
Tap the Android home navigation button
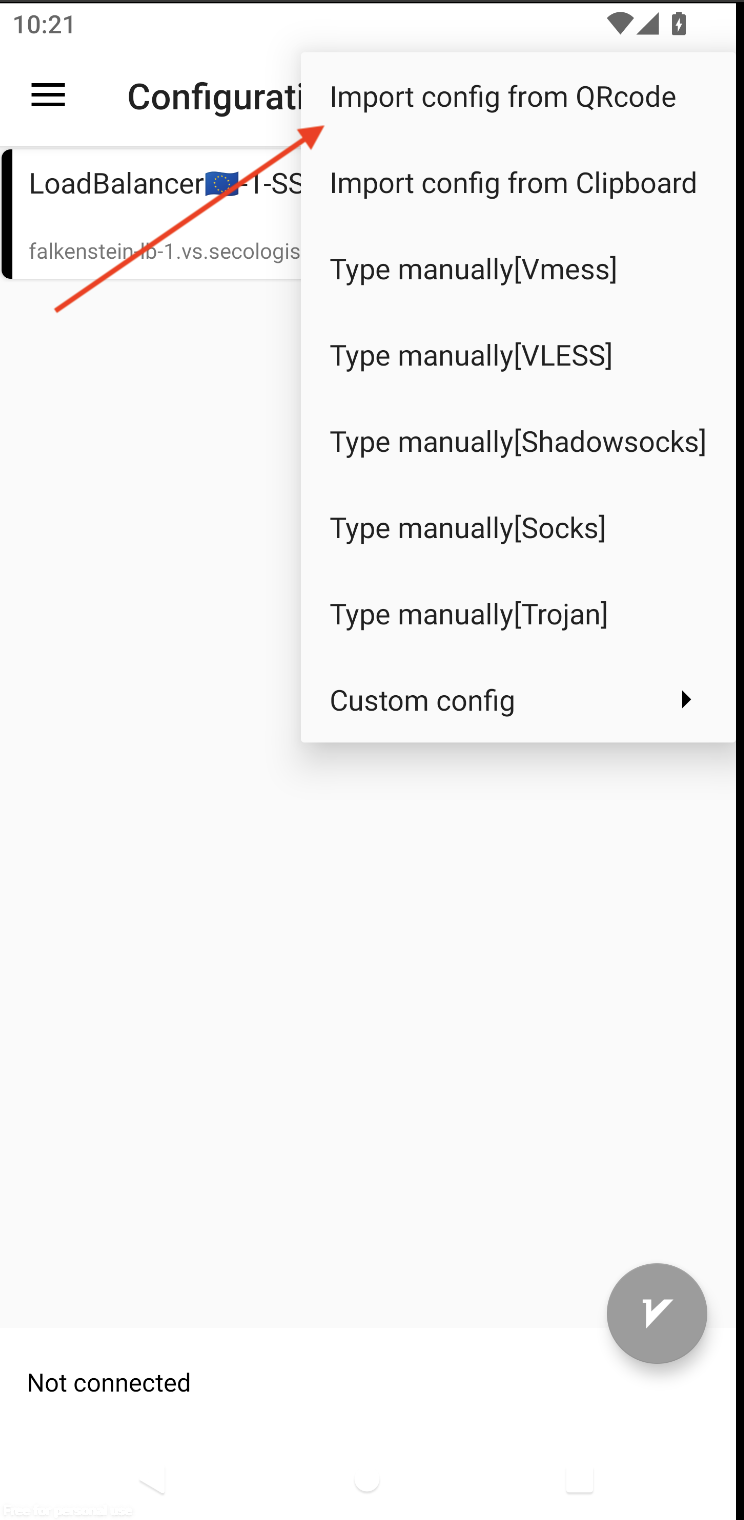[367, 1480]
